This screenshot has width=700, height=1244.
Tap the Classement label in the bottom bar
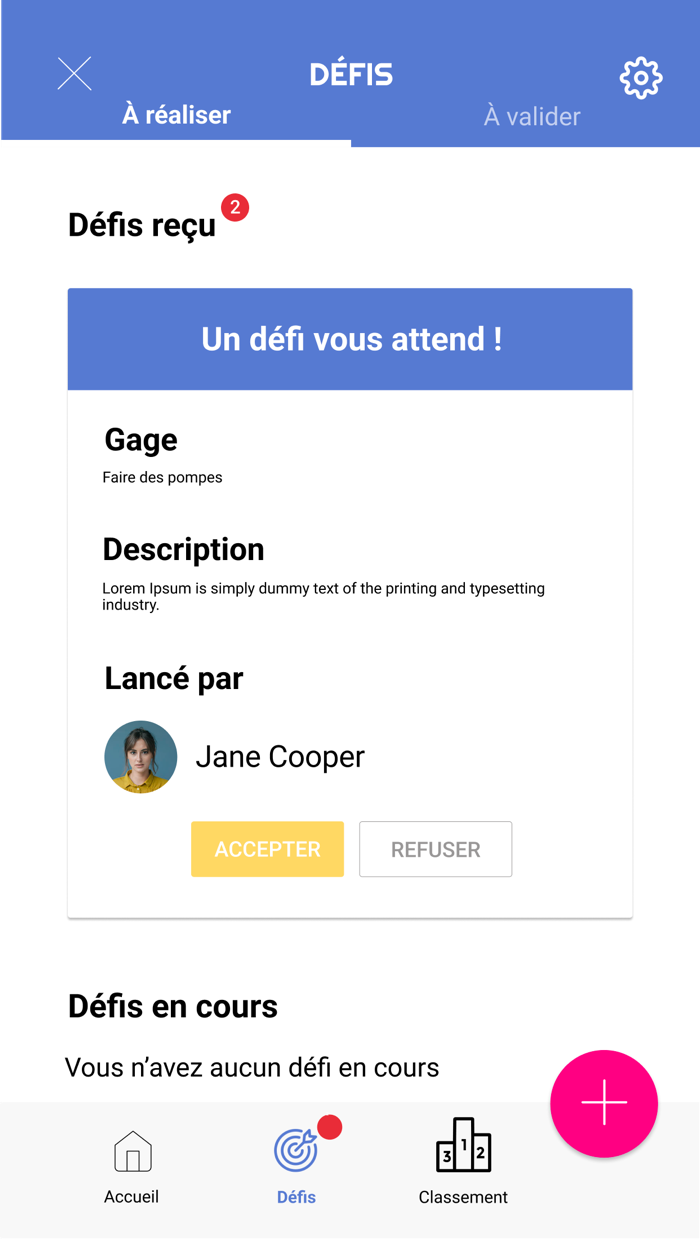point(463,1197)
